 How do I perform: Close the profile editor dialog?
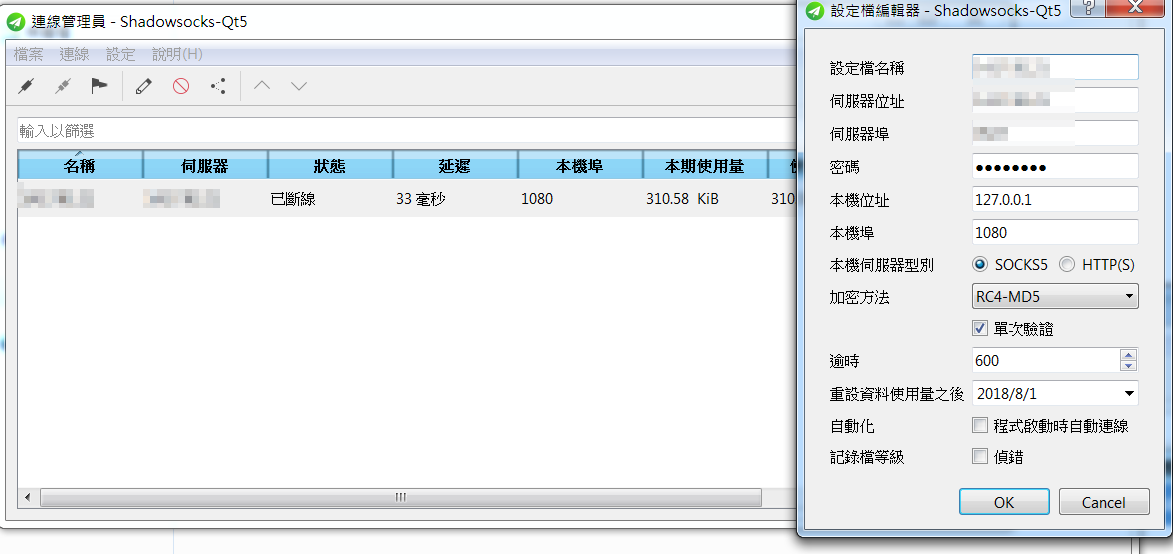pyautogui.click(x=1136, y=7)
